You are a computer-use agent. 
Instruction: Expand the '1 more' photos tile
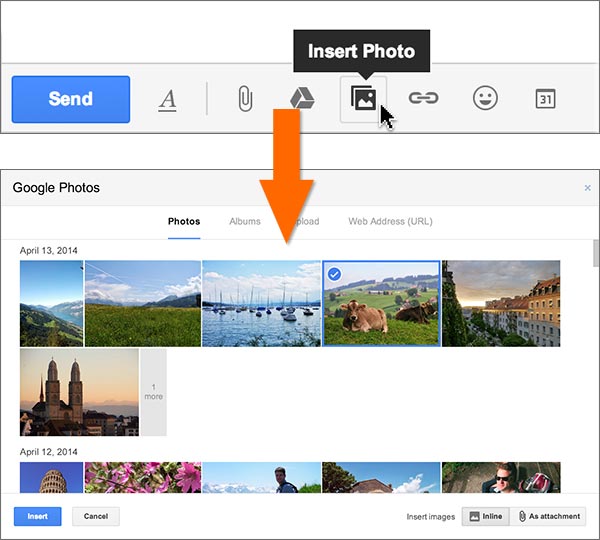coord(153,392)
